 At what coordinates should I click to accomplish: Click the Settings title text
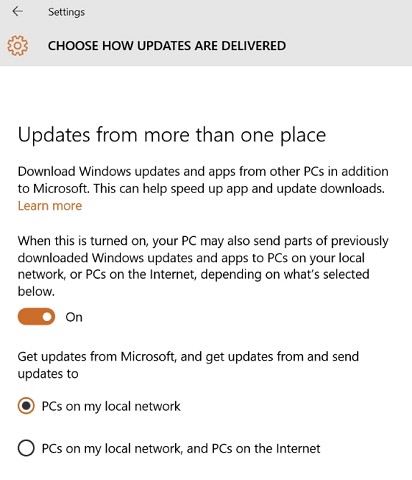click(x=66, y=12)
